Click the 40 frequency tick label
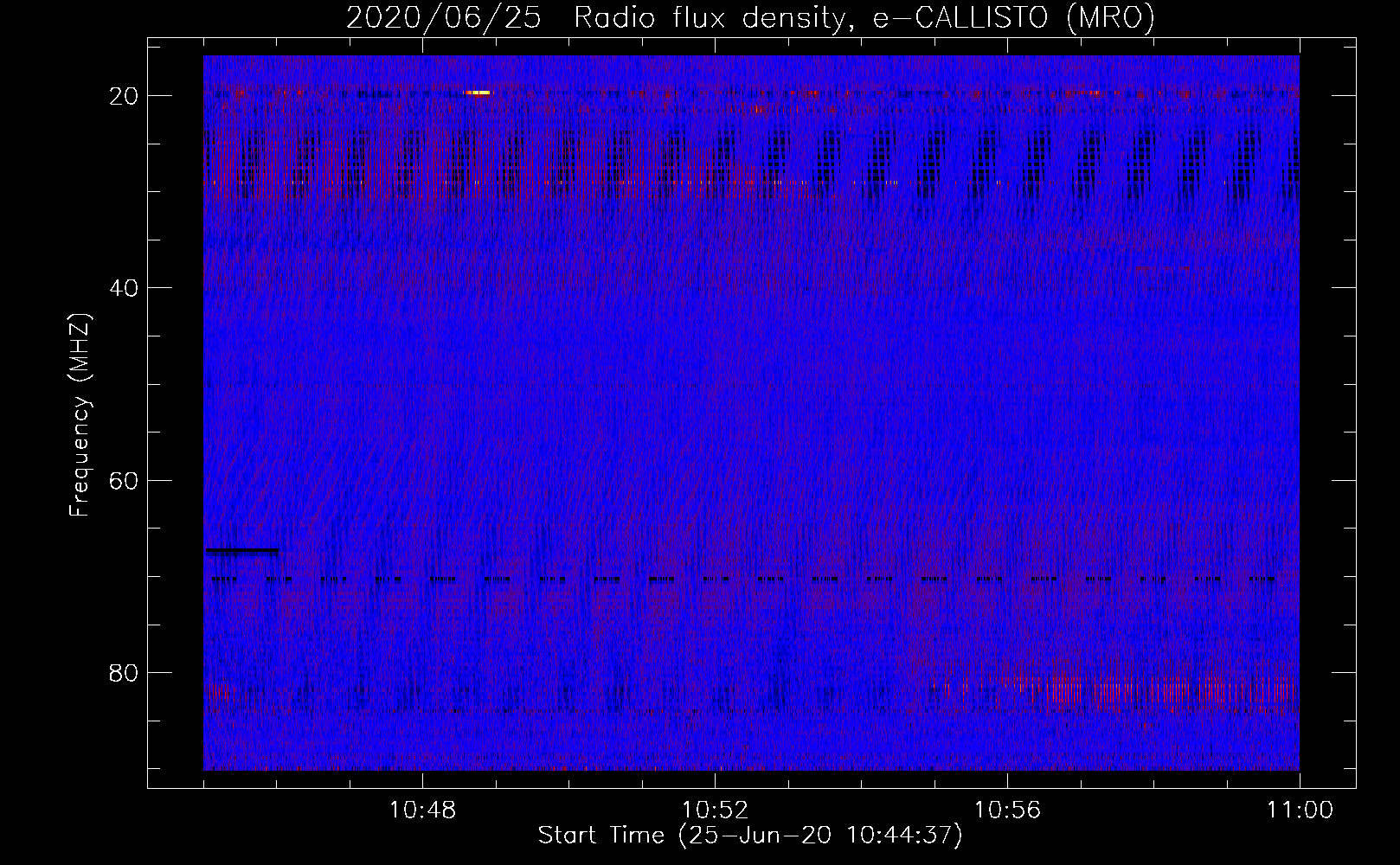This screenshot has height=865, width=1400. coord(124,288)
